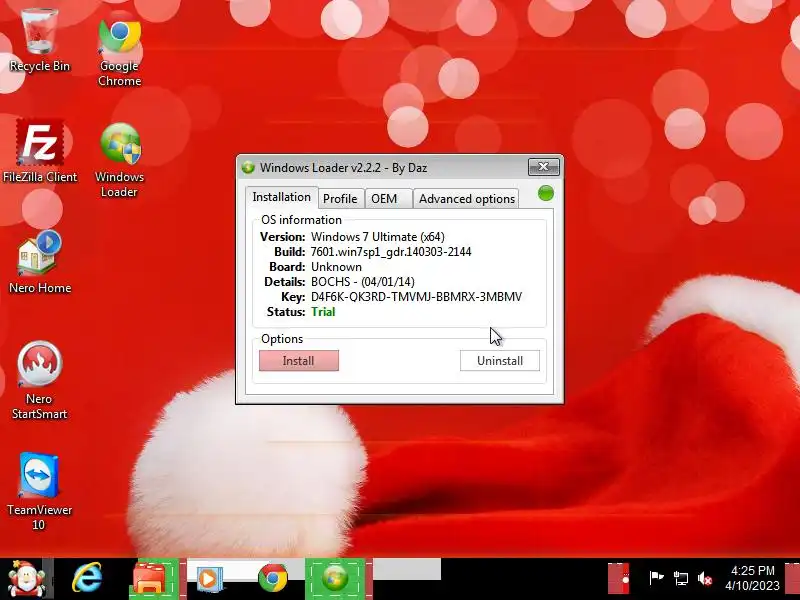The width and height of the screenshot is (800, 600).
Task: Click the green Trial status text
Action: point(323,312)
